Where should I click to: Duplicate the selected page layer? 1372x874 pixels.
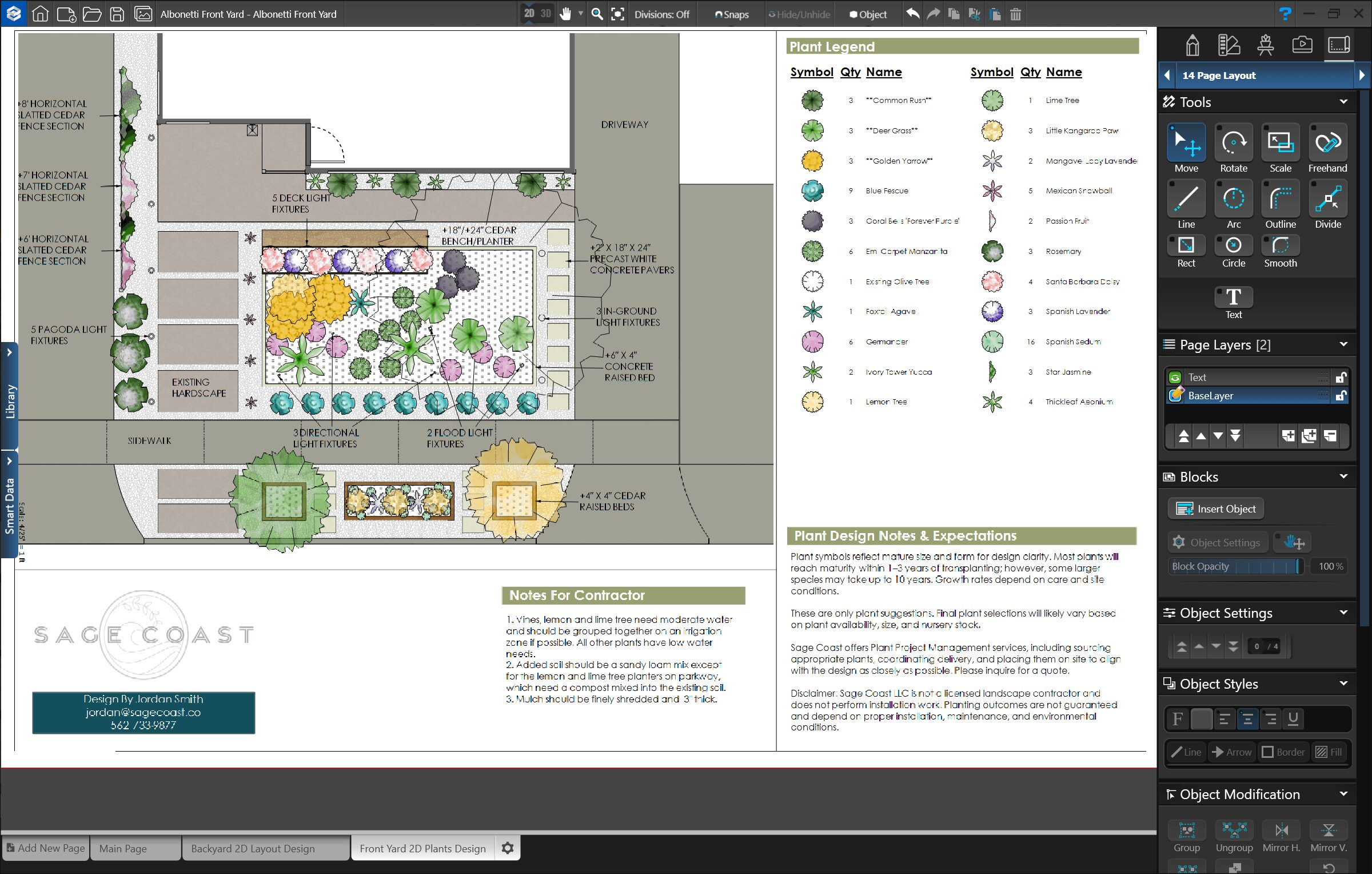pos(1309,436)
